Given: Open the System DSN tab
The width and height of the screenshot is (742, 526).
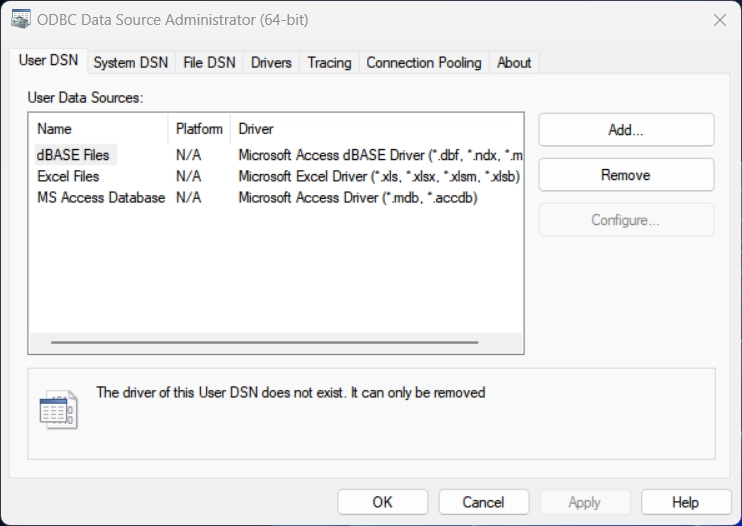Looking at the screenshot, I should [x=131, y=62].
